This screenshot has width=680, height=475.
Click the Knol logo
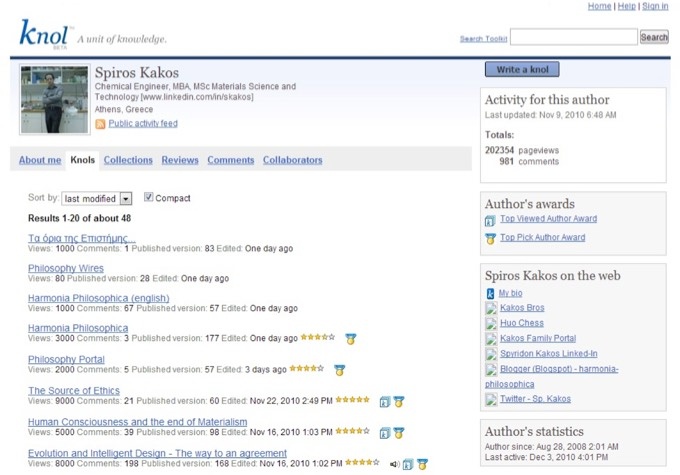point(44,33)
